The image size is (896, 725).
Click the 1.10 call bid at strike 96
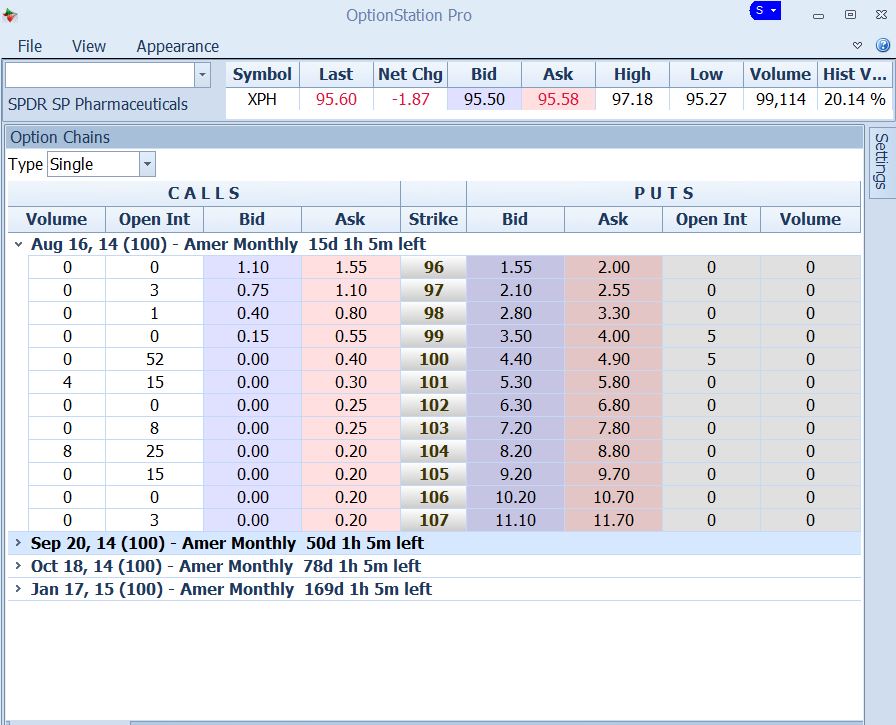252,267
